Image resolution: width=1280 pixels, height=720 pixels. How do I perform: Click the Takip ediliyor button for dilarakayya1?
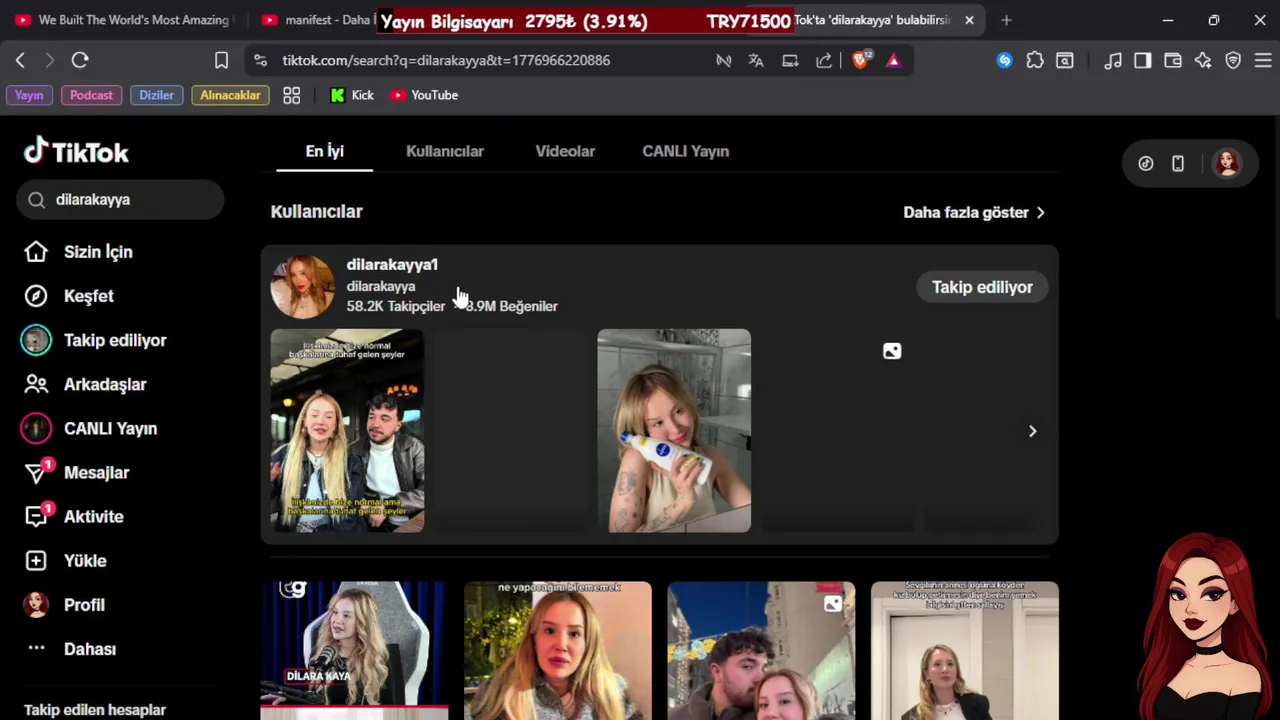[982, 287]
